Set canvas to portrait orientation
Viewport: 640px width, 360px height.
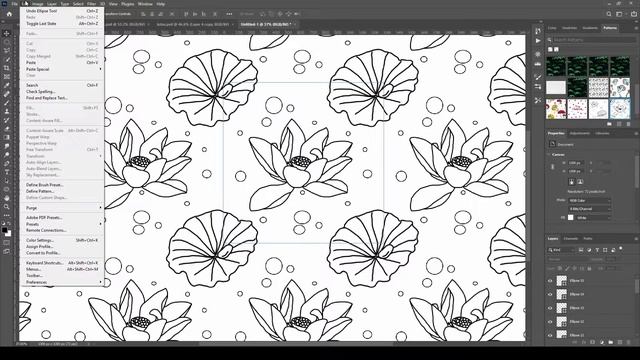pyautogui.click(x=571, y=182)
